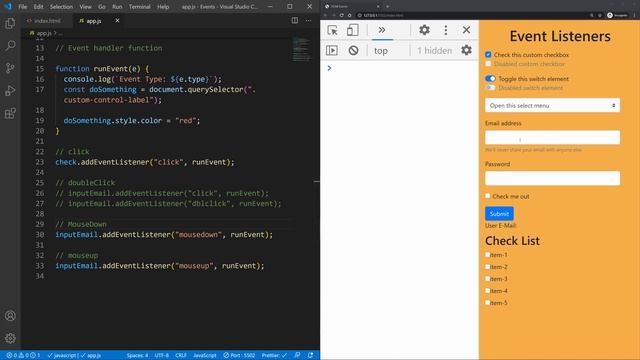Change UTF-8 encoding in status bar
640x360 pixels.
pos(162,355)
